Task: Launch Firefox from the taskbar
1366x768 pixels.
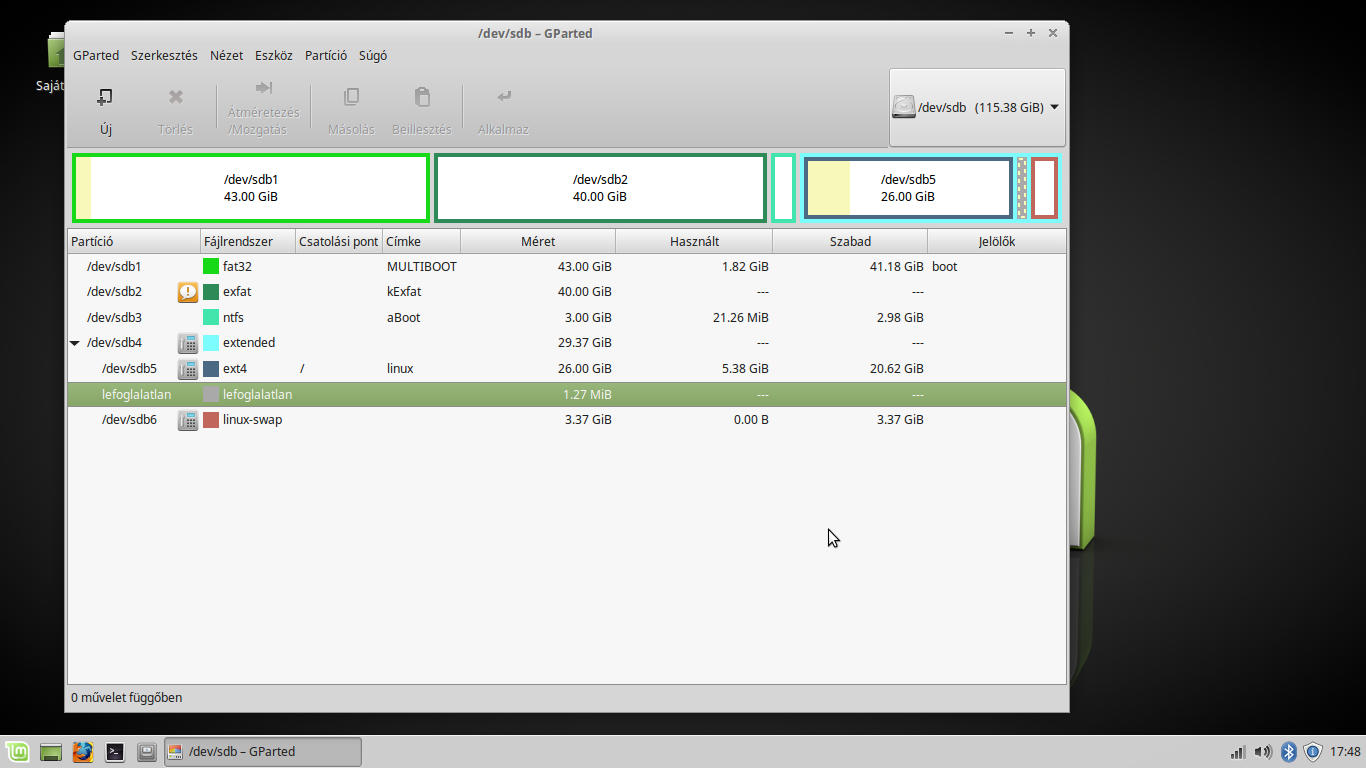Action: click(x=83, y=752)
